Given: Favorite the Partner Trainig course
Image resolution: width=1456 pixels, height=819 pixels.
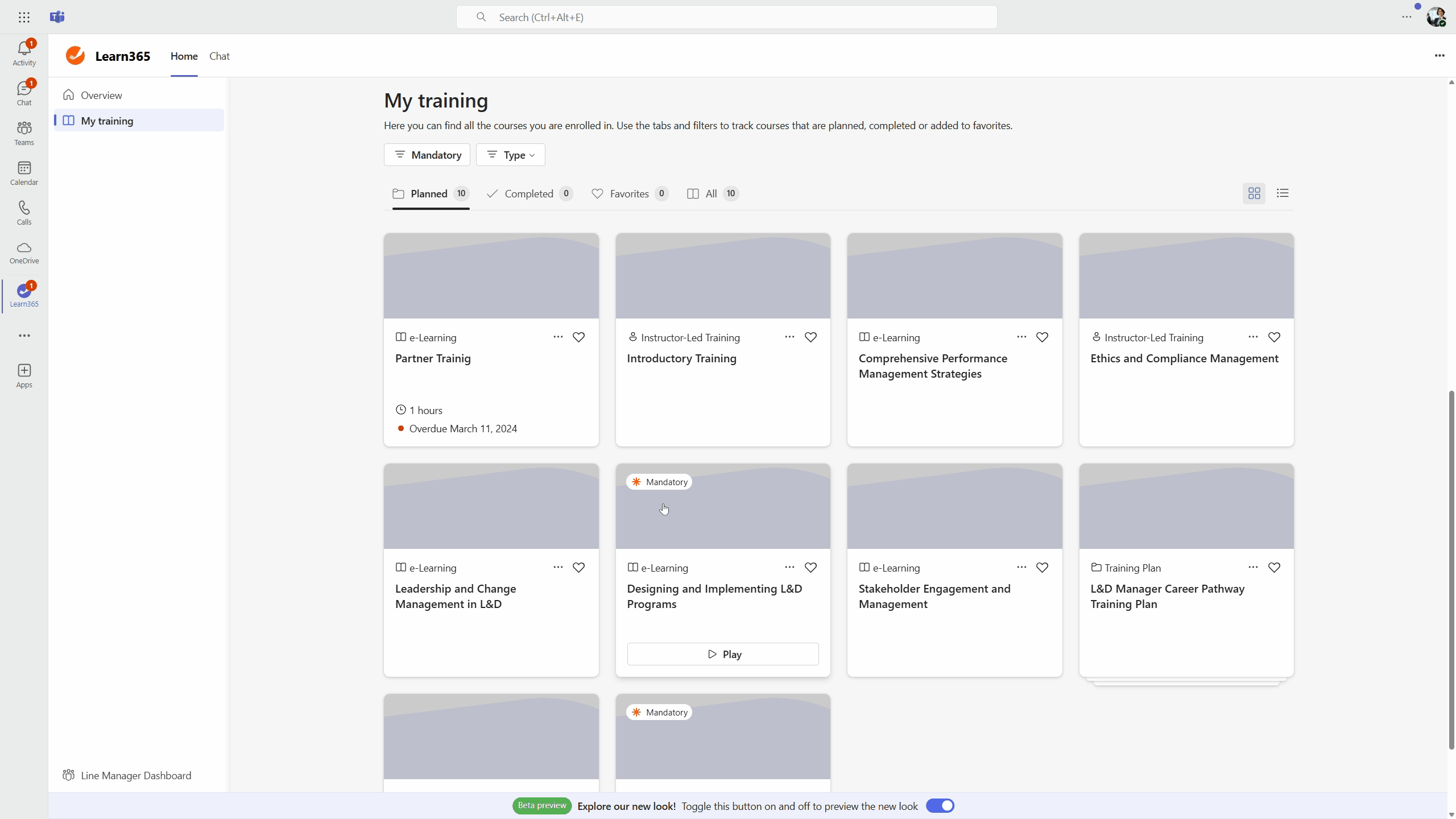Looking at the screenshot, I should (x=578, y=337).
